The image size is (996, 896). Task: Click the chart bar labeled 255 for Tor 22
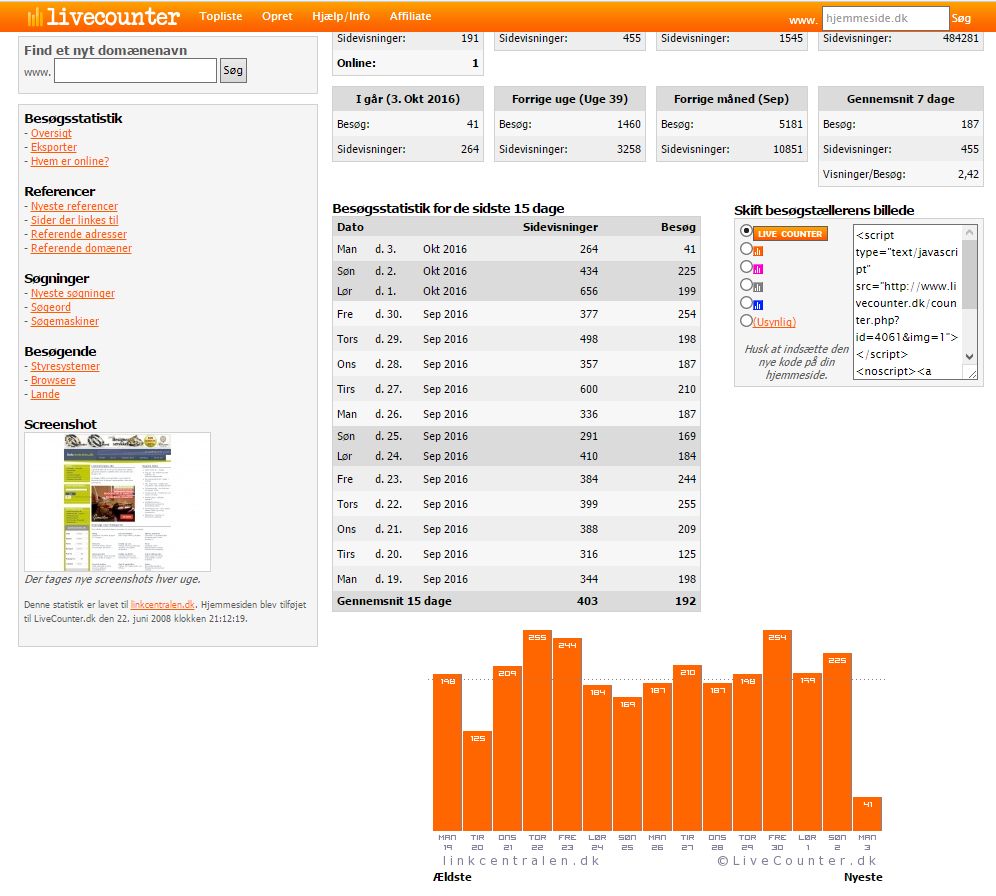537,730
